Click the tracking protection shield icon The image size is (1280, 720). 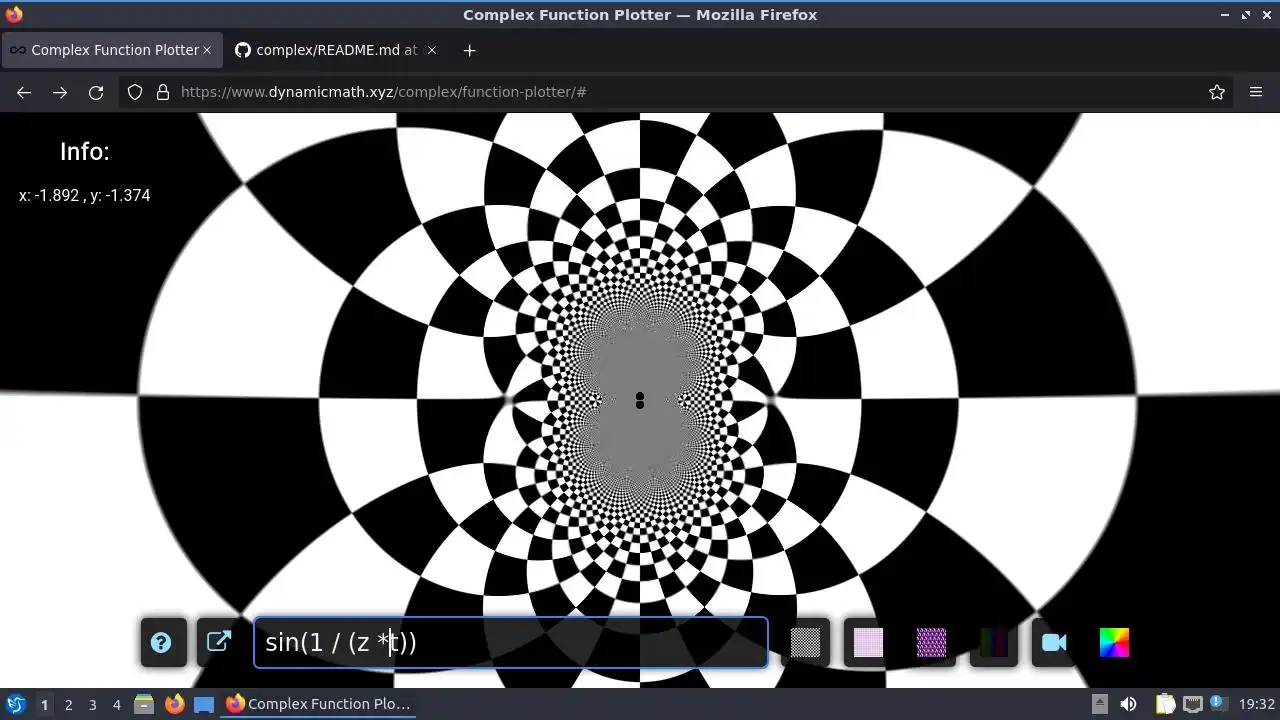[x=135, y=92]
